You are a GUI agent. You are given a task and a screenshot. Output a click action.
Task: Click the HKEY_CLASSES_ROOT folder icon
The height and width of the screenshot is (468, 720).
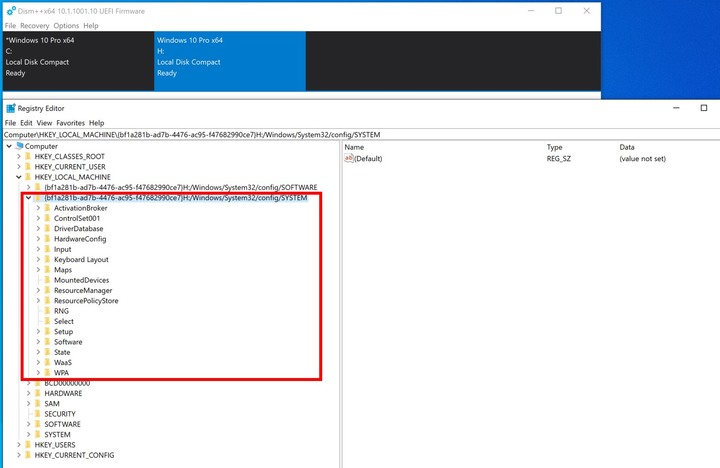[x=28, y=156]
